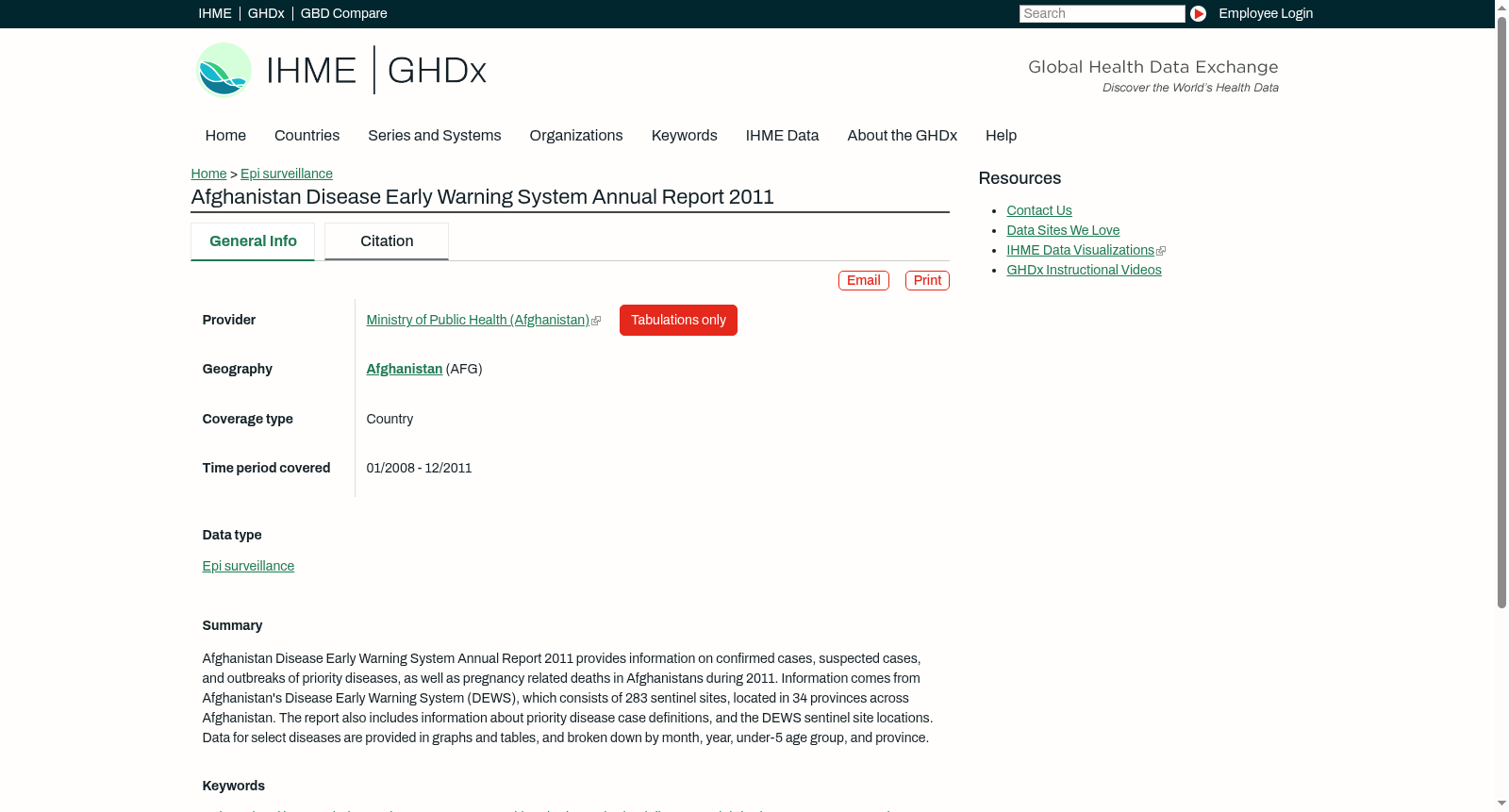Click external link icon beside Ministry of Public Health
This screenshot has height=812, width=1509.
596,321
